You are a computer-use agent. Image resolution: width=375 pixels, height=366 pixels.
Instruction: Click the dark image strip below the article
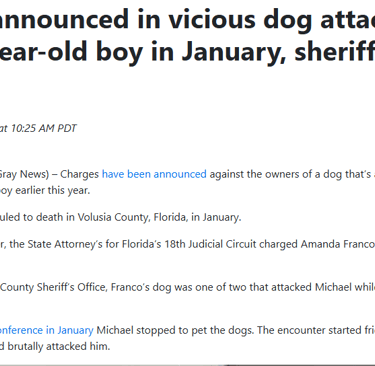click(x=187, y=365)
